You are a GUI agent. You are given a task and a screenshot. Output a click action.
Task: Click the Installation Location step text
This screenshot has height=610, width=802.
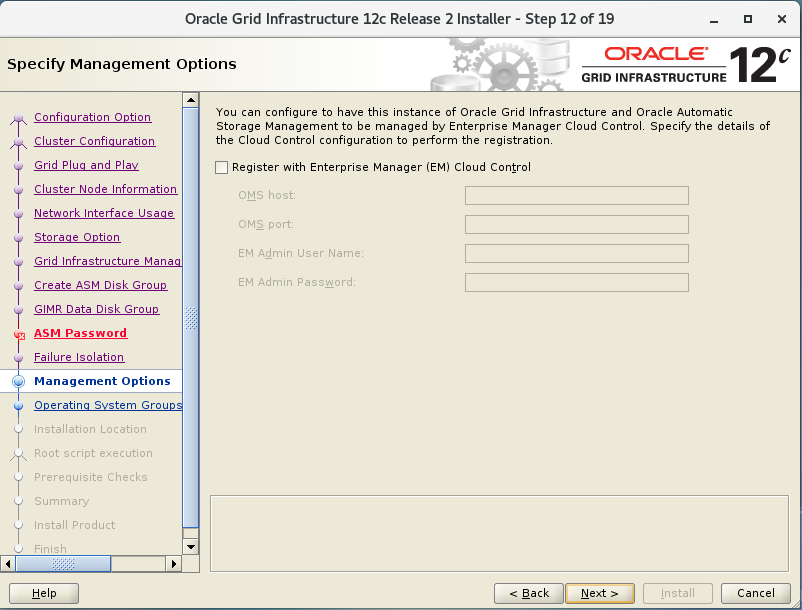click(x=91, y=430)
